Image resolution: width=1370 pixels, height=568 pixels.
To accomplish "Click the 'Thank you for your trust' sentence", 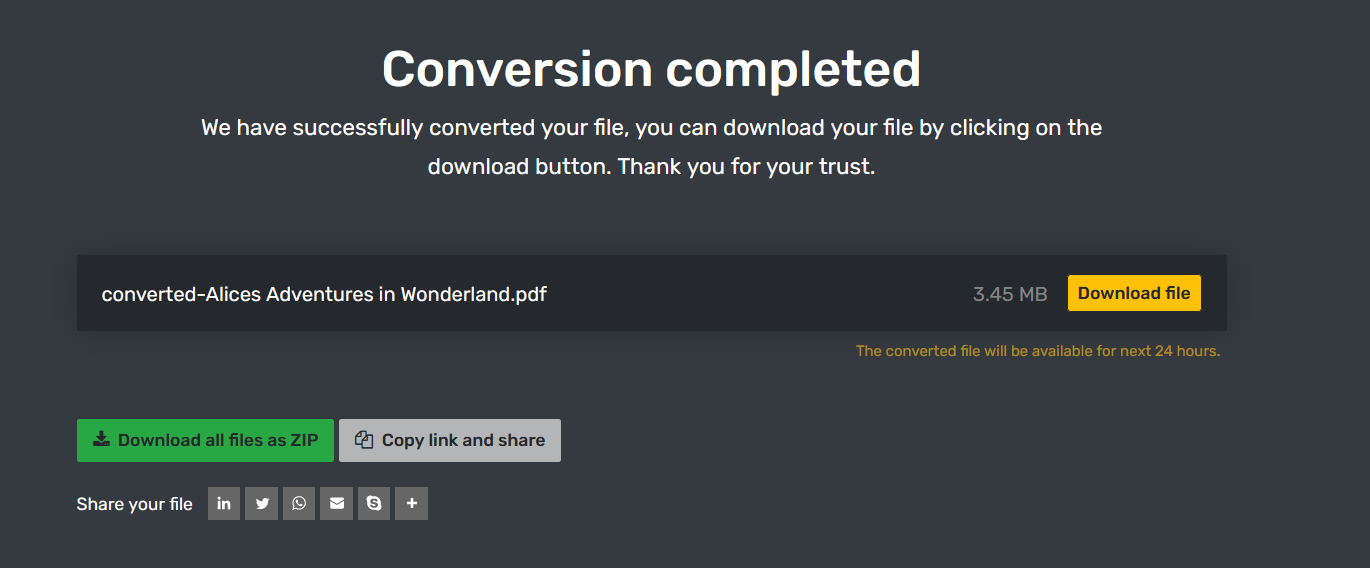I will (x=746, y=166).
